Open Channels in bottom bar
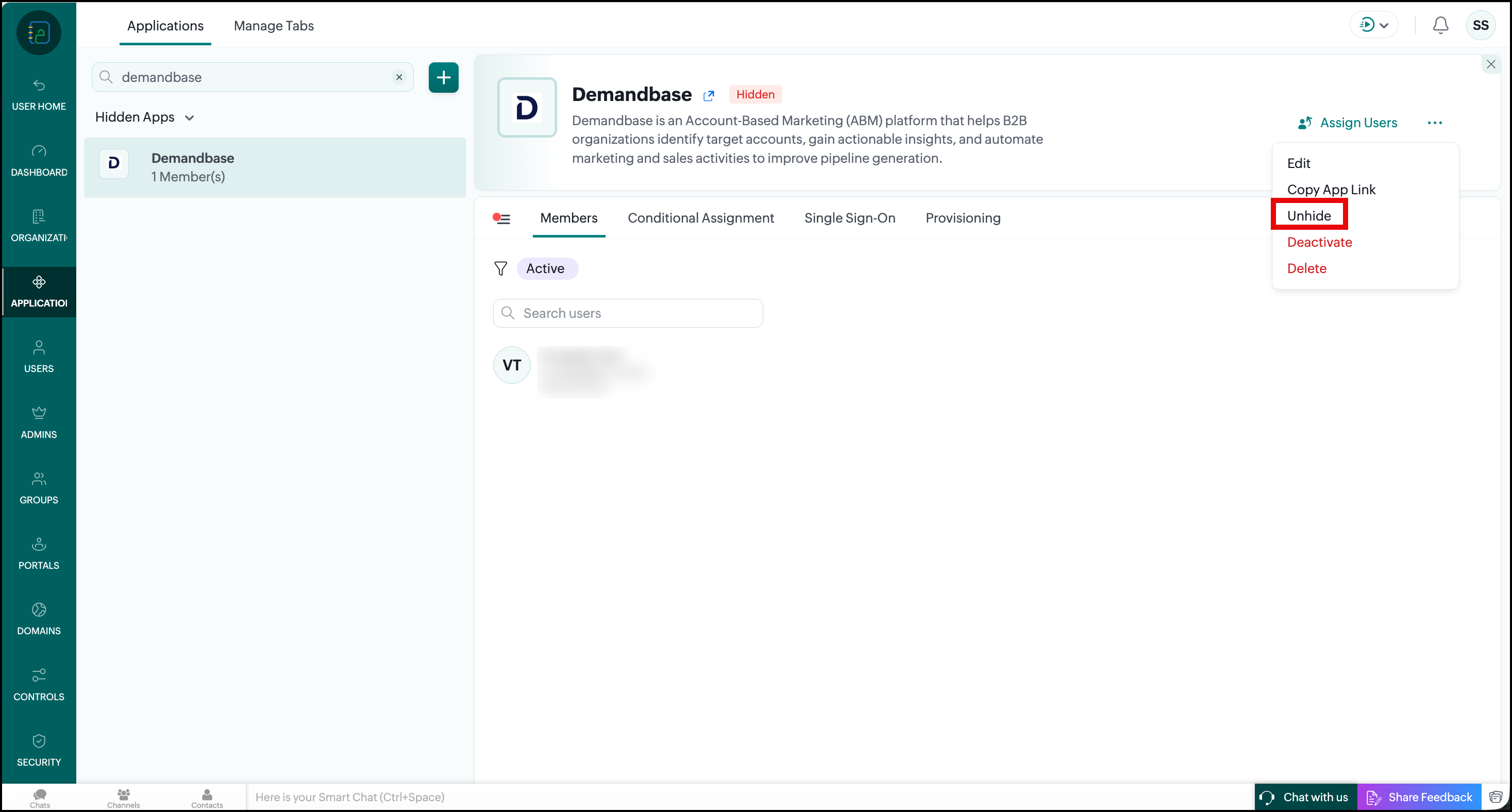Screen dimensions: 1512x812 point(123,798)
